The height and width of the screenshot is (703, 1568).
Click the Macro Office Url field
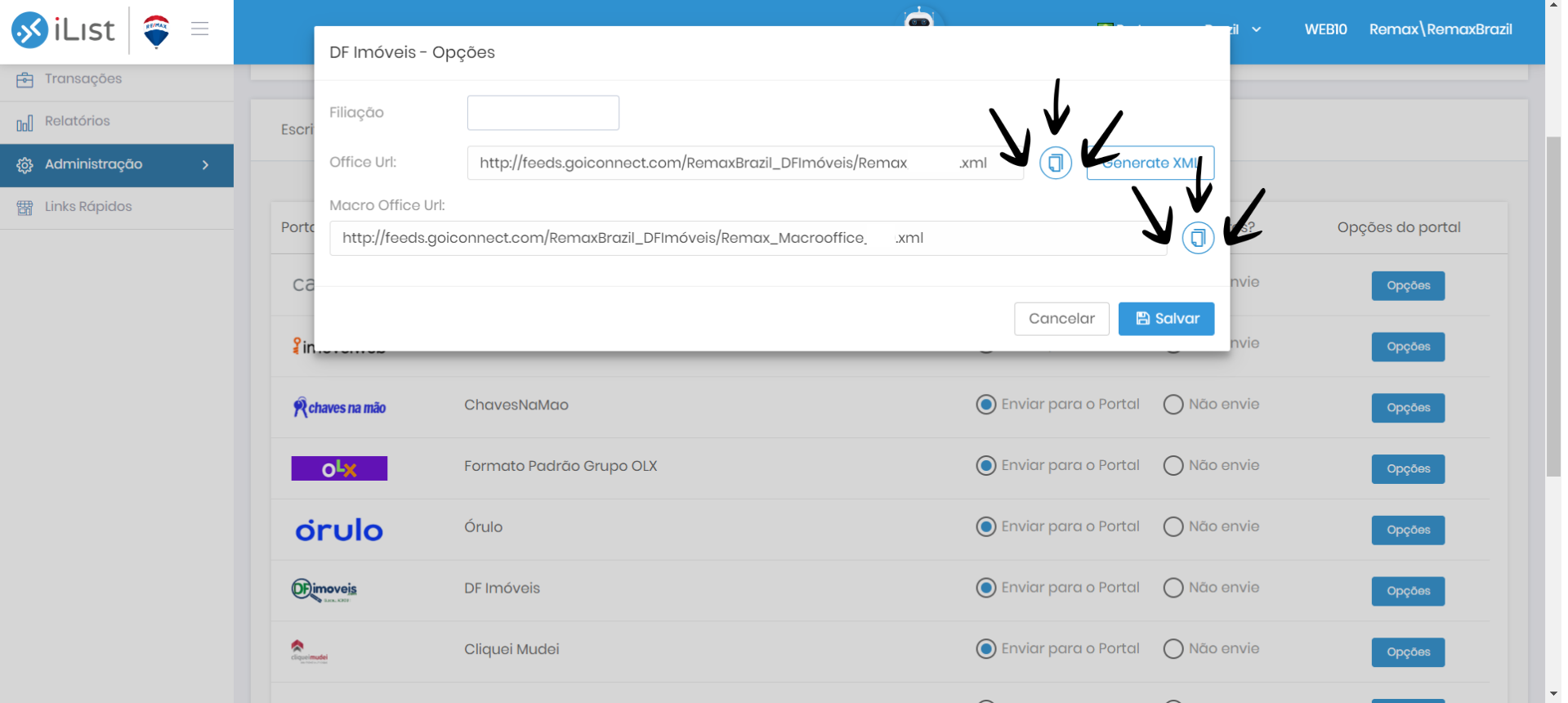click(748, 238)
